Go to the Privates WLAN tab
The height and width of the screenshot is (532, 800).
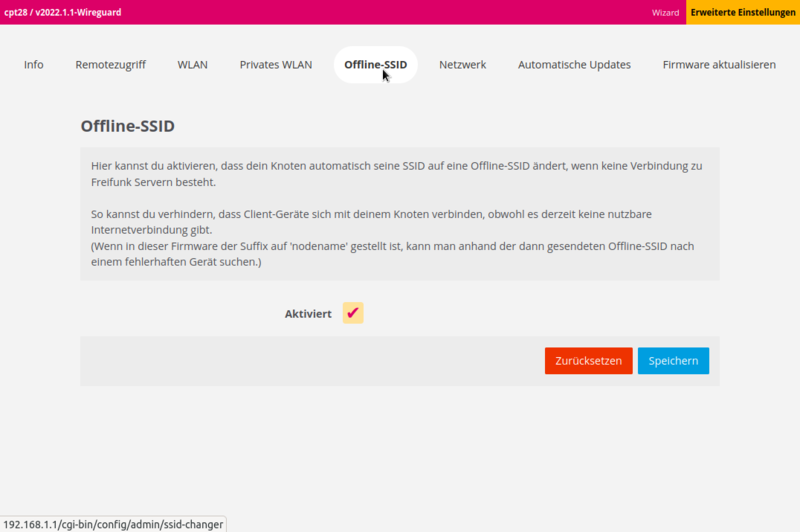275,64
